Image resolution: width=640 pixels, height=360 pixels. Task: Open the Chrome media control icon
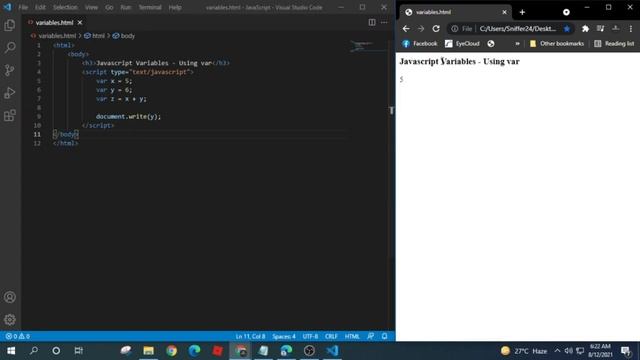pos(600,29)
